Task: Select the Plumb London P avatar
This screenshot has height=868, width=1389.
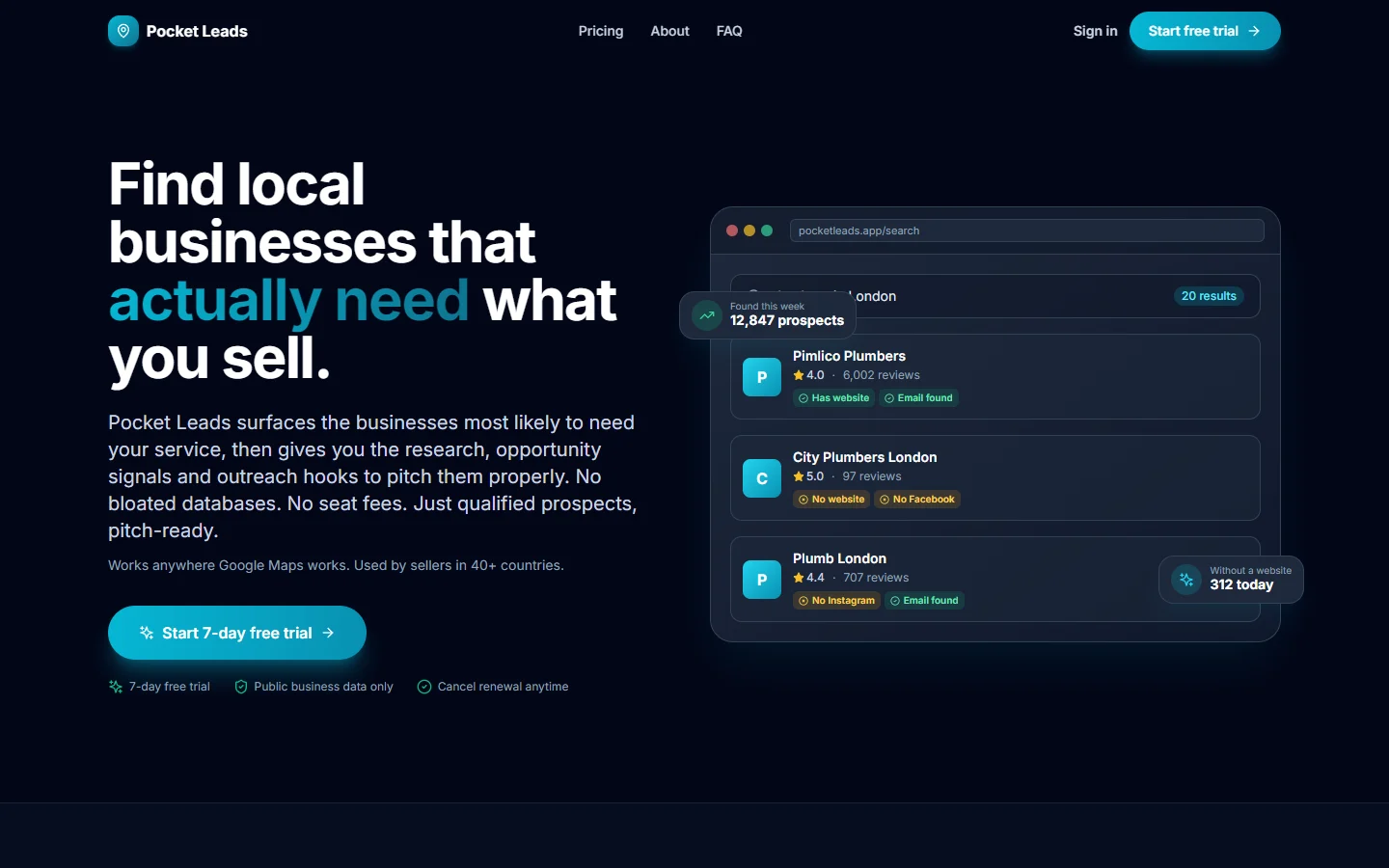Action: [762, 580]
